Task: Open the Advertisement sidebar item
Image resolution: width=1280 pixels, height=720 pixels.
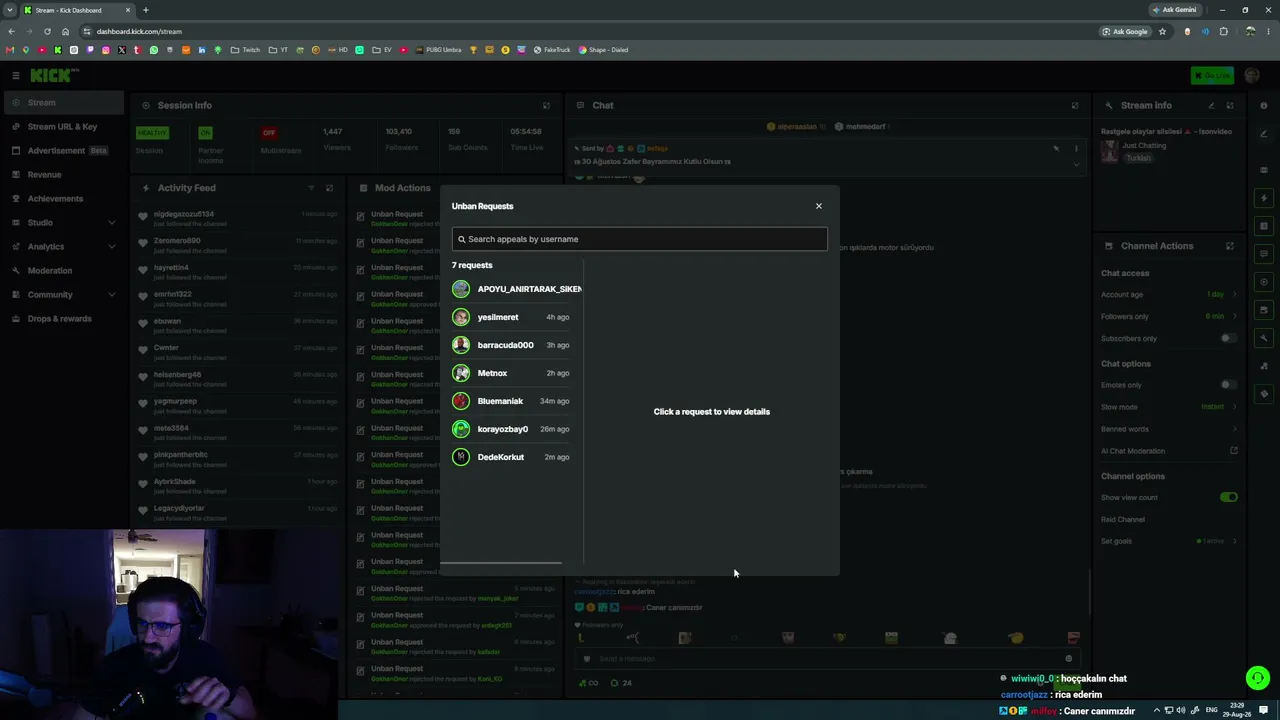Action: click(62, 150)
